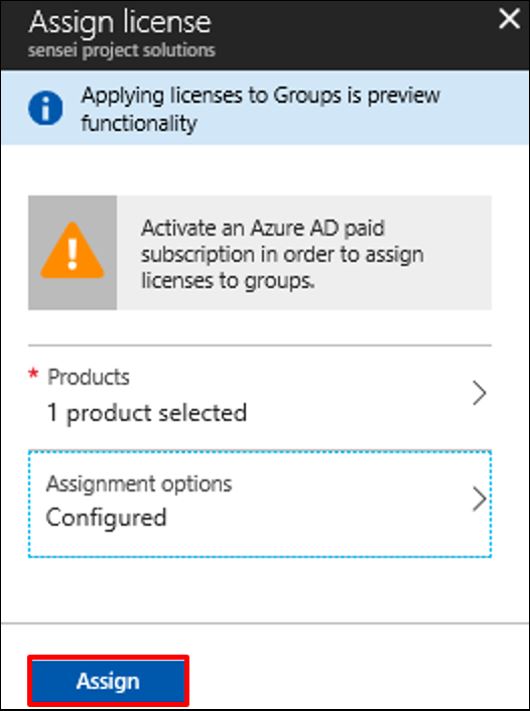Select the 'Configured' status text
Viewport: 530px width, 711px height.
click(x=106, y=517)
